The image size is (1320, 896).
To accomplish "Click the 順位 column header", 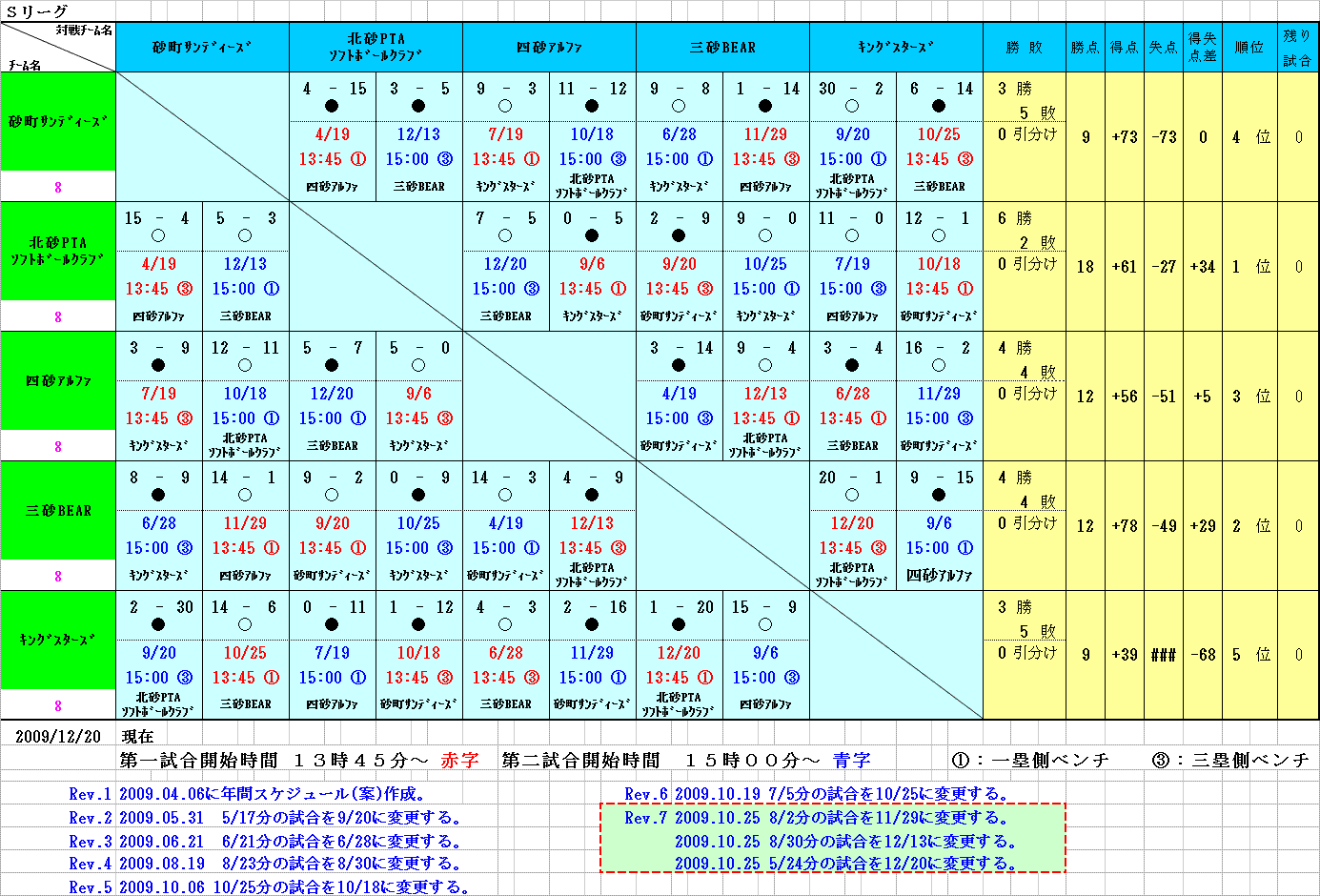I will [x=1249, y=47].
